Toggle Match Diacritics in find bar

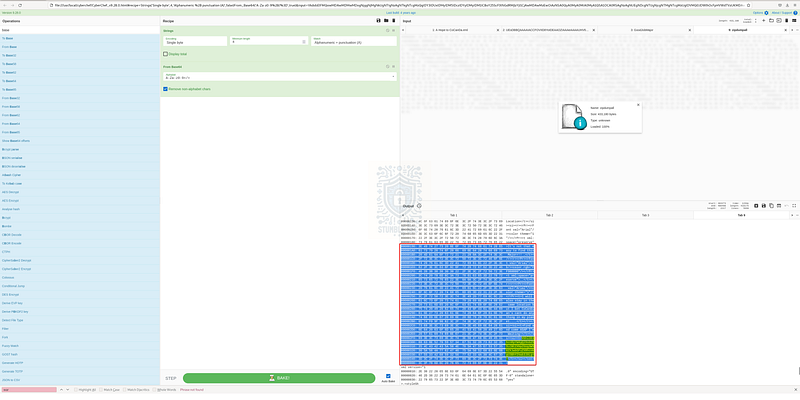(123, 389)
